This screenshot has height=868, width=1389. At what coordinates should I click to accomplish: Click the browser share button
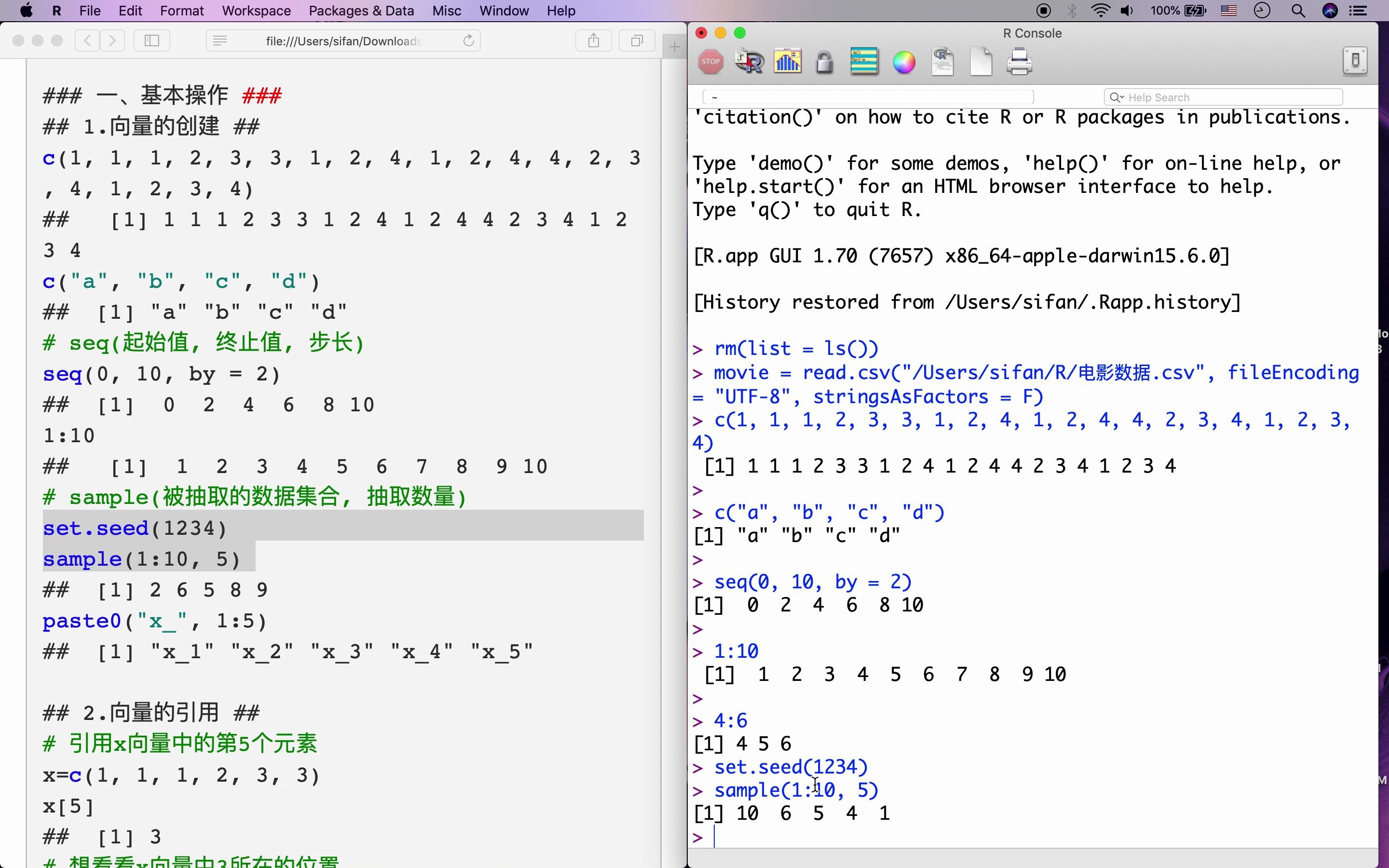pyautogui.click(x=594, y=41)
